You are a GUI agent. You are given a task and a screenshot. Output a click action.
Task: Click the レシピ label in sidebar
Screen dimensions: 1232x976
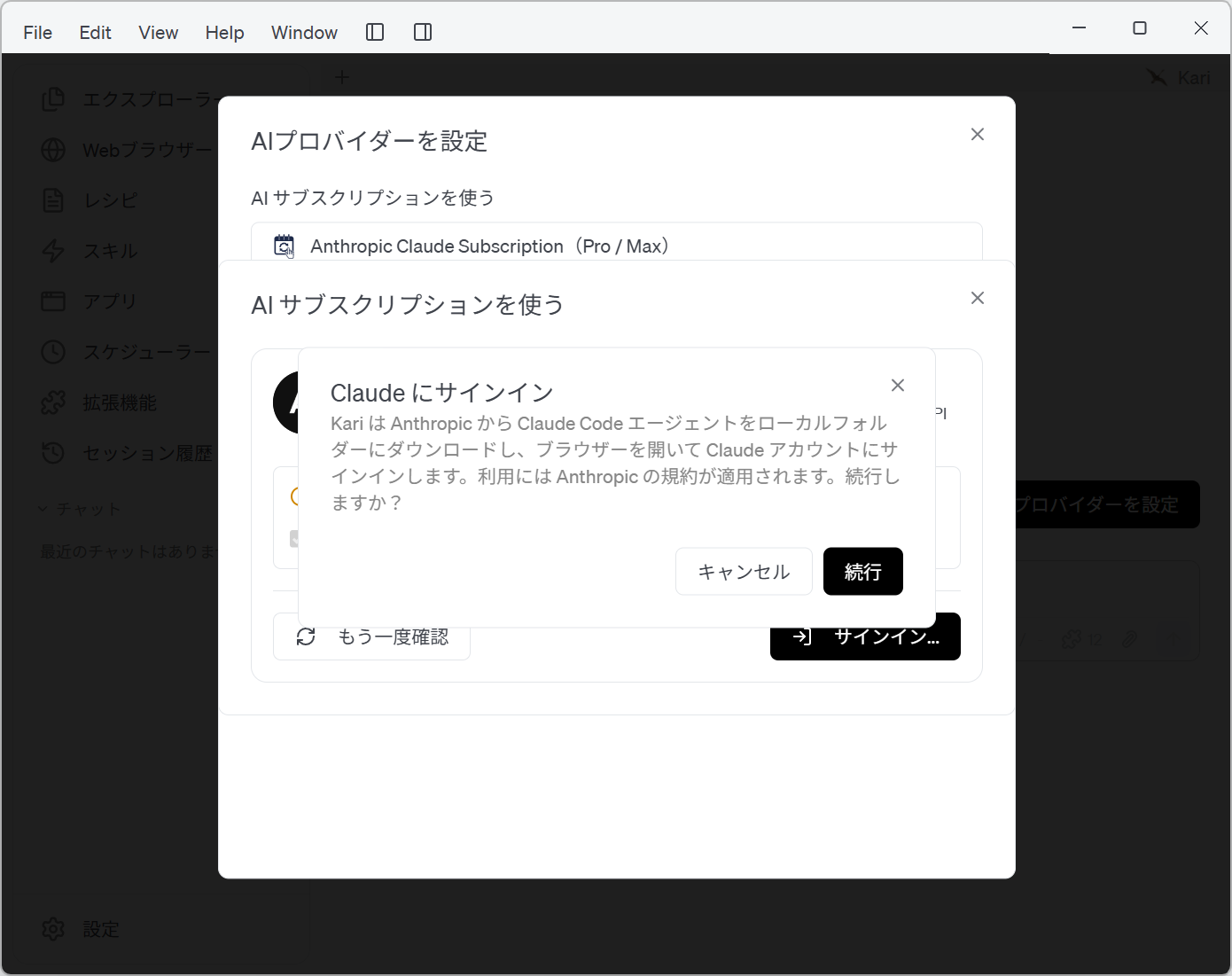click(110, 200)
